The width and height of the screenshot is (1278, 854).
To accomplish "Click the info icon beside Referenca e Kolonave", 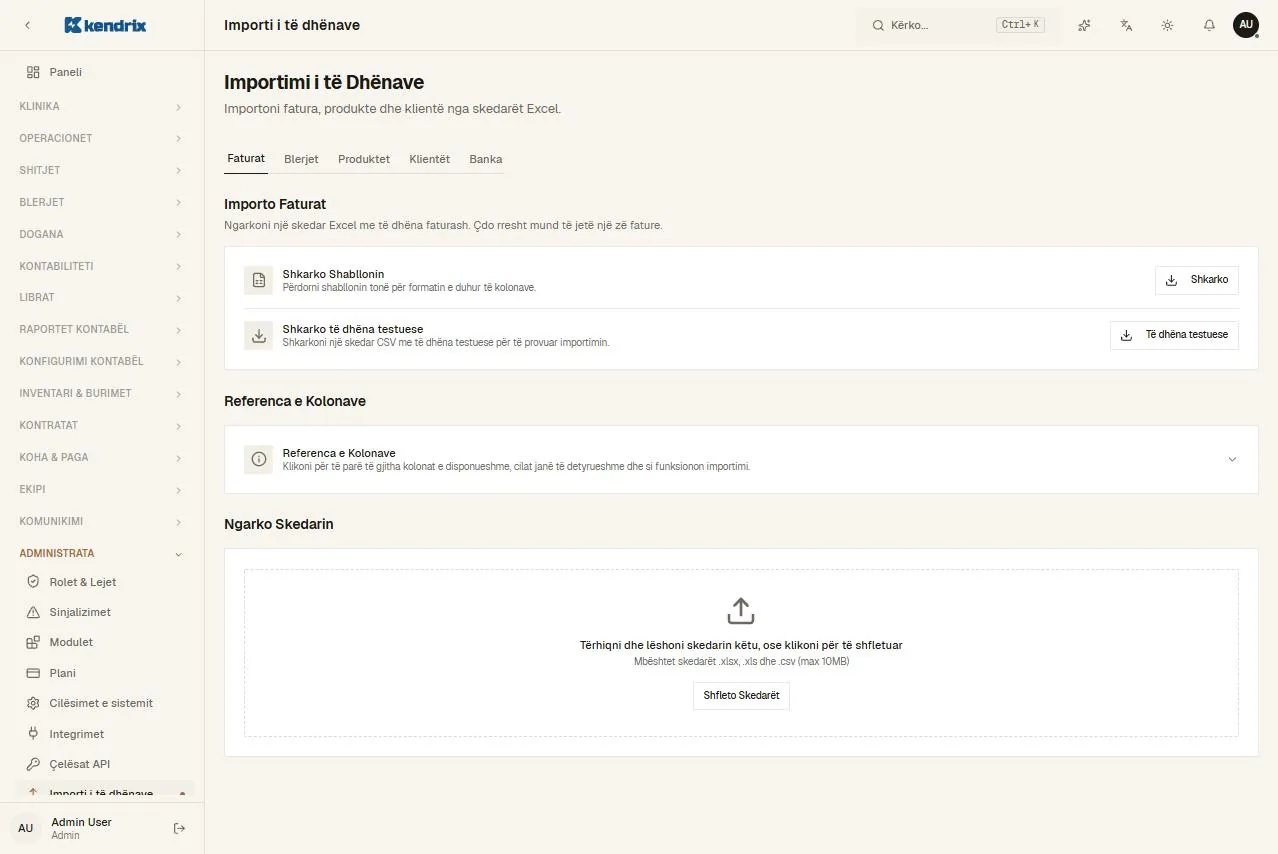I will tap(259, 459).
